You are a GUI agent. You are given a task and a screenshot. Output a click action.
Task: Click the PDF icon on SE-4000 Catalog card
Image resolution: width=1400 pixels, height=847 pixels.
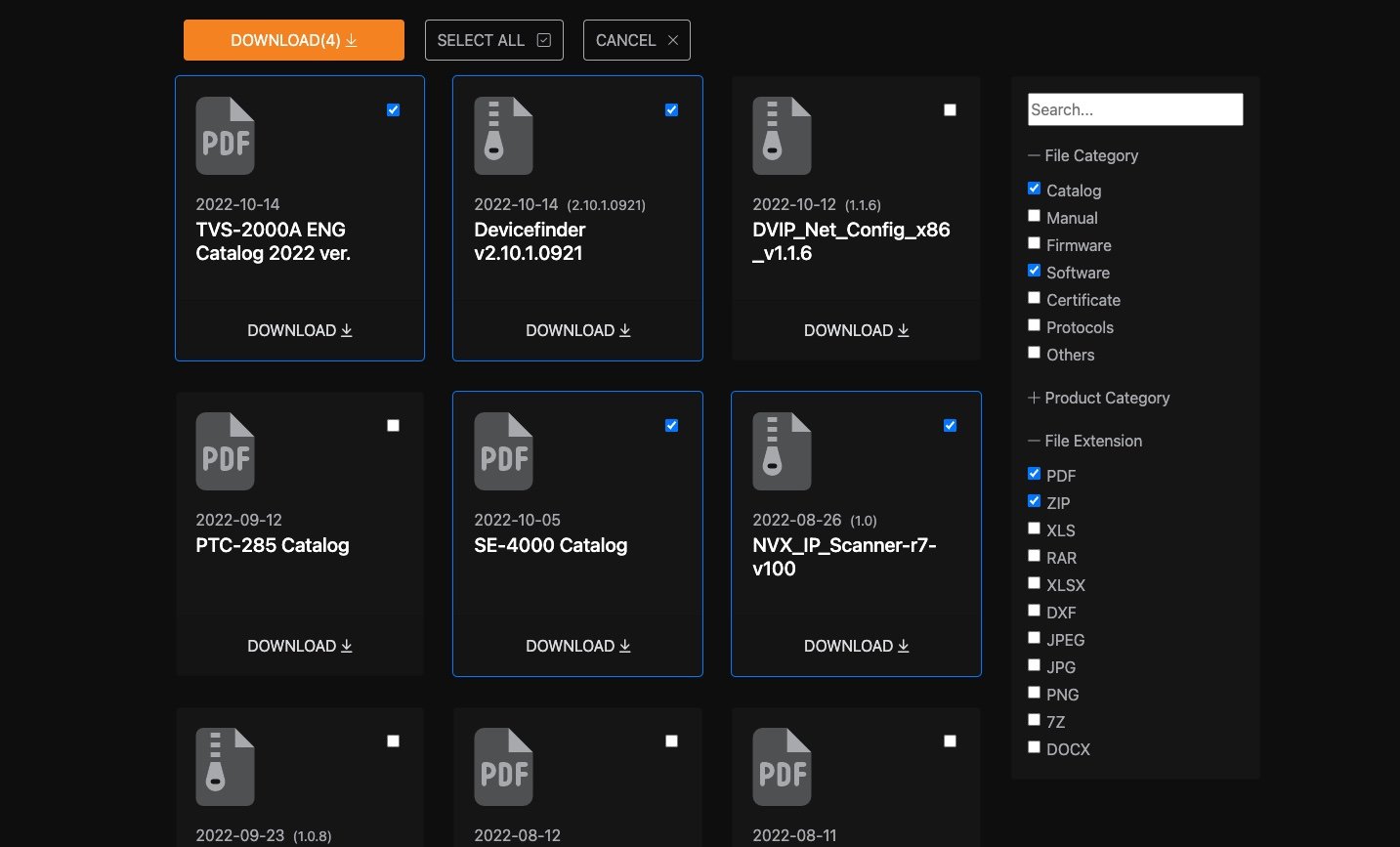point(503,451)
